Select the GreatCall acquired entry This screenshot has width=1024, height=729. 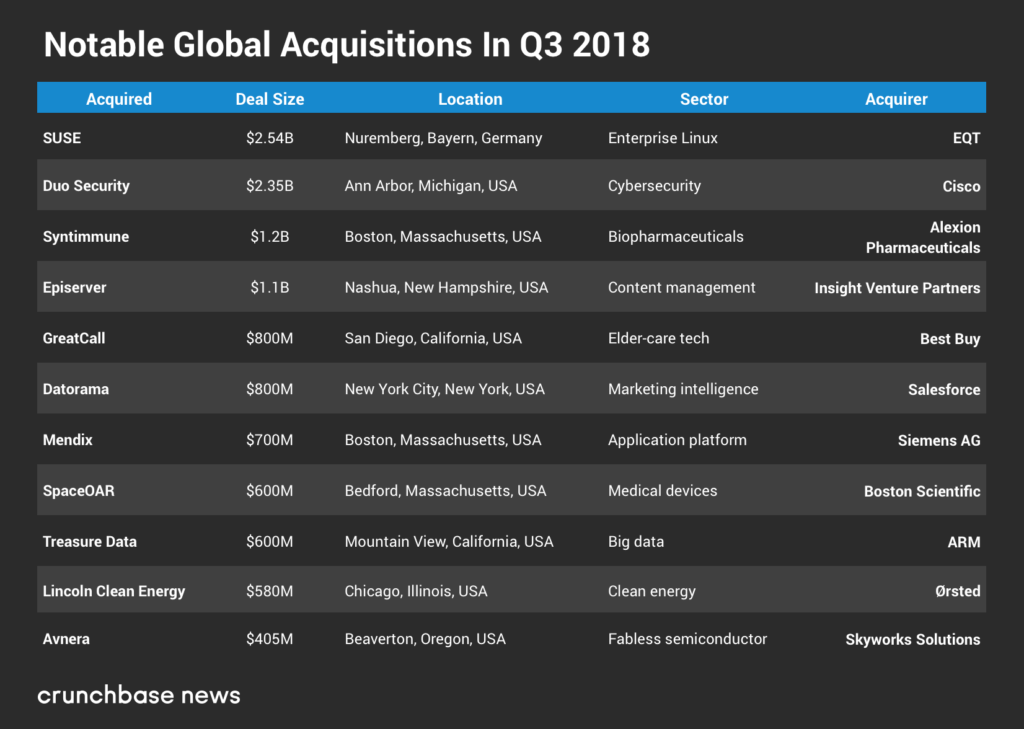74,338
